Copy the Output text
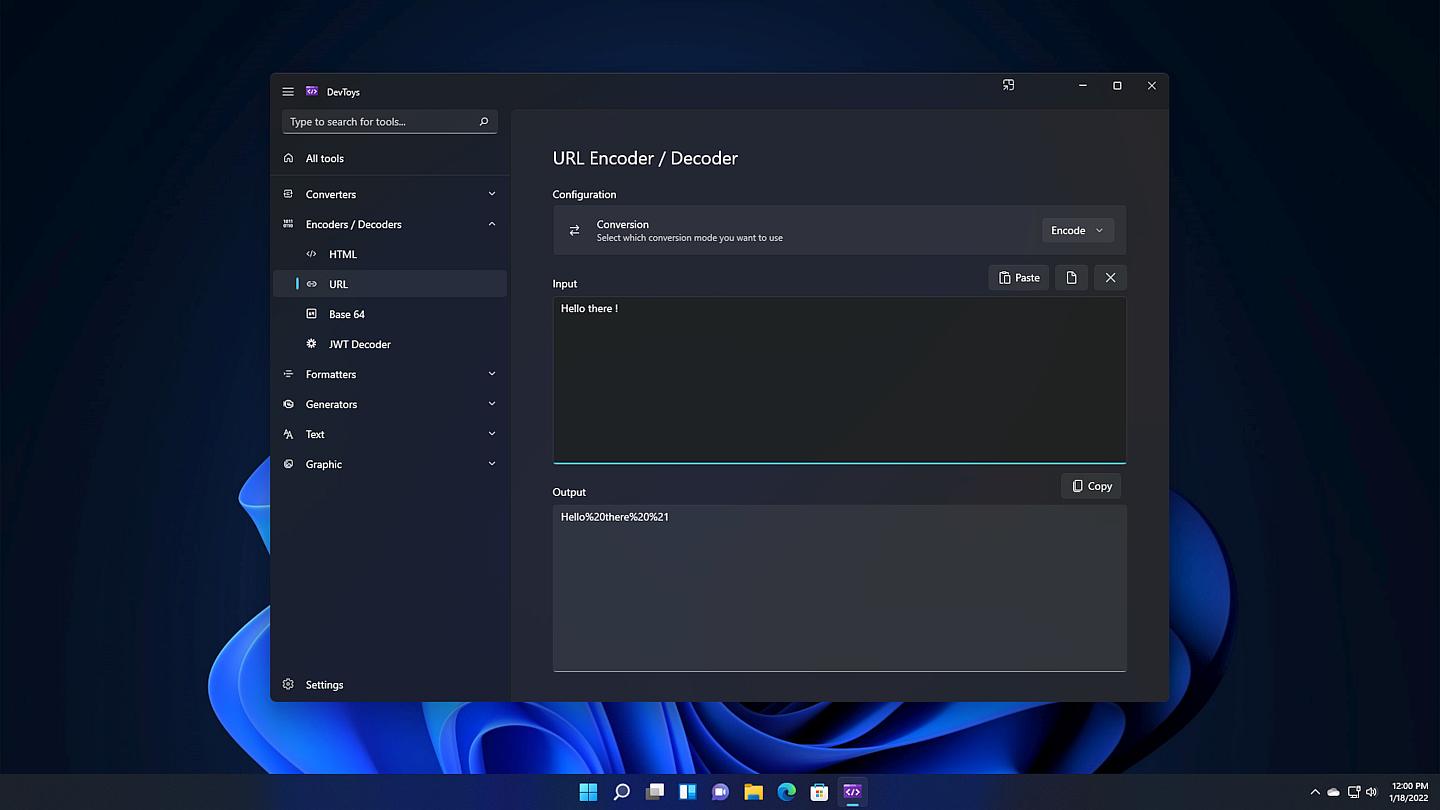The width and height of the screenshot is (1440, 810). tap(1091, 486)
